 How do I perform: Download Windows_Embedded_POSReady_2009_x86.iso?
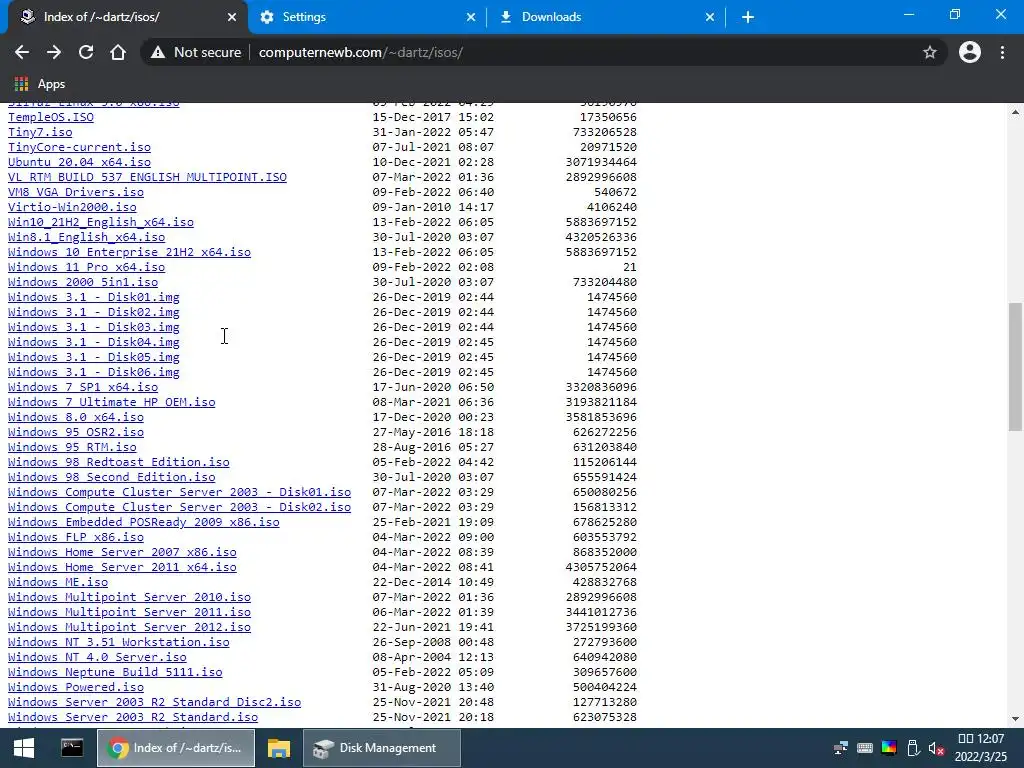coord(144,522)
